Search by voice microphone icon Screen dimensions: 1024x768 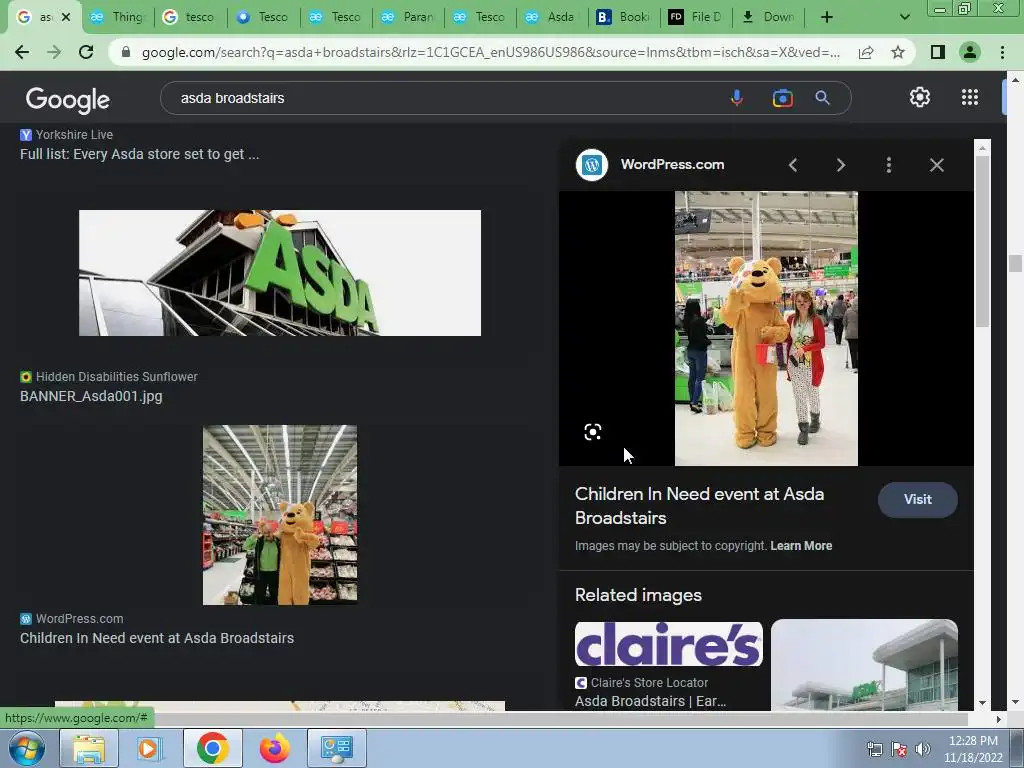(737, 98)
